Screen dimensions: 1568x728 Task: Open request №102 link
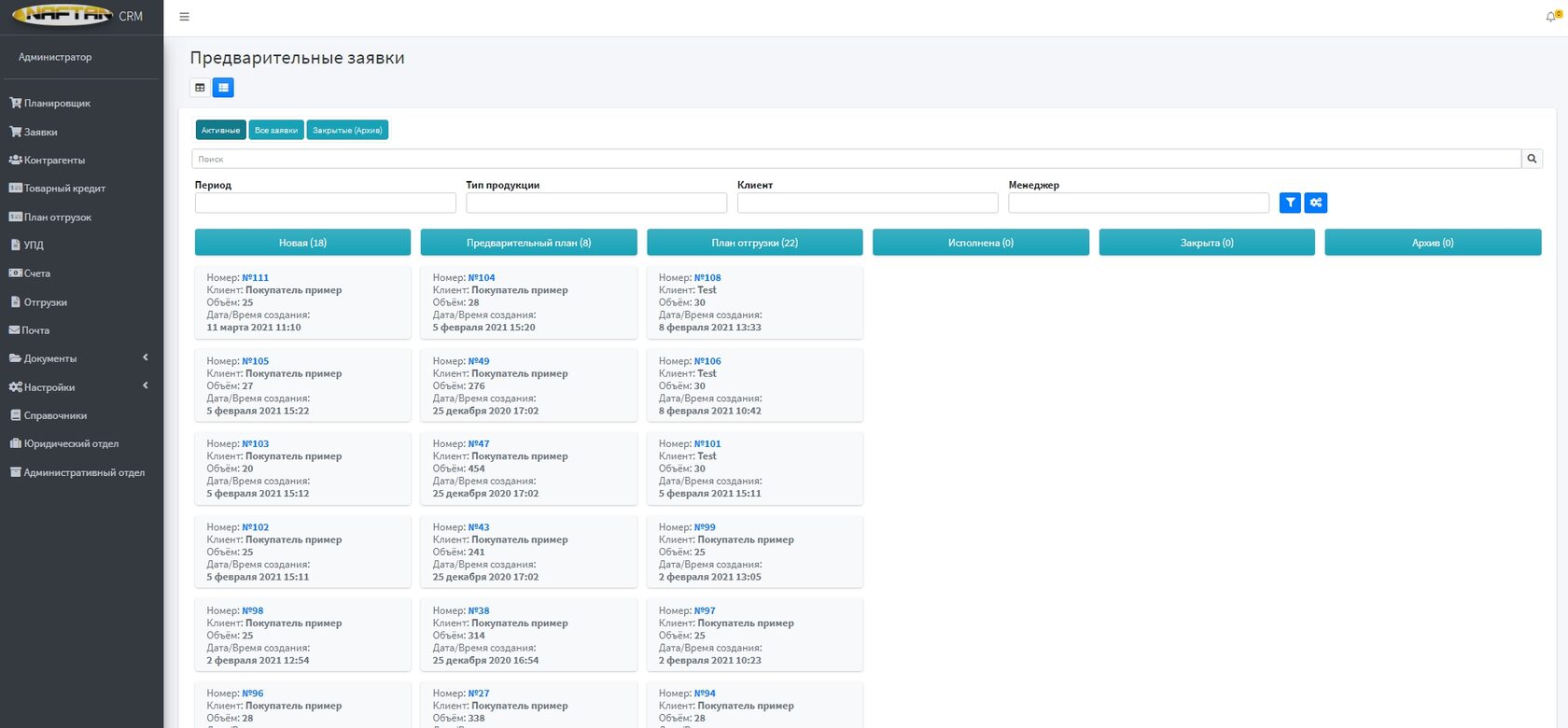(255, 527)
